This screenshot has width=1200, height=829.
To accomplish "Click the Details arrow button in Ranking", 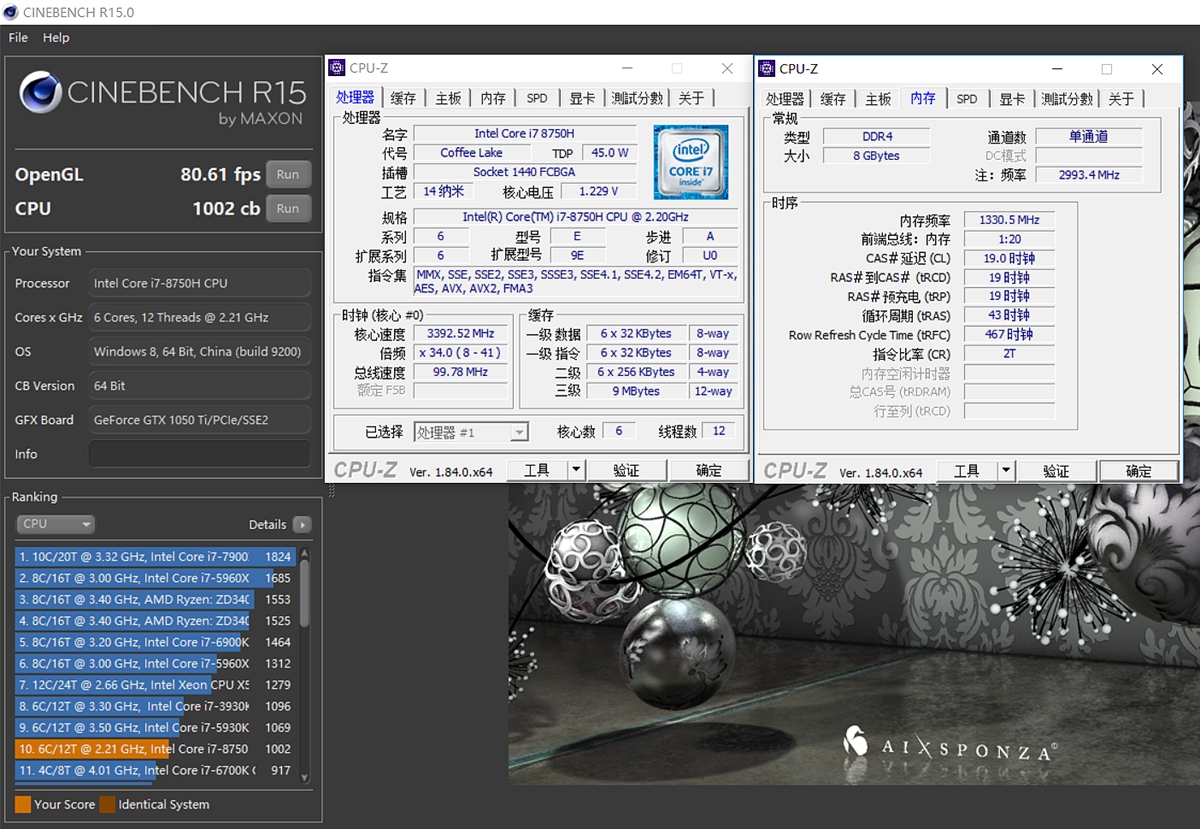I will coord(302,524).
